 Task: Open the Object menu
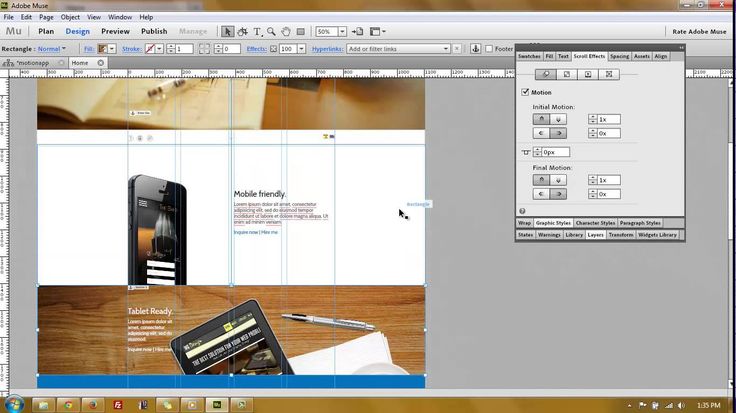pos(70,17)
